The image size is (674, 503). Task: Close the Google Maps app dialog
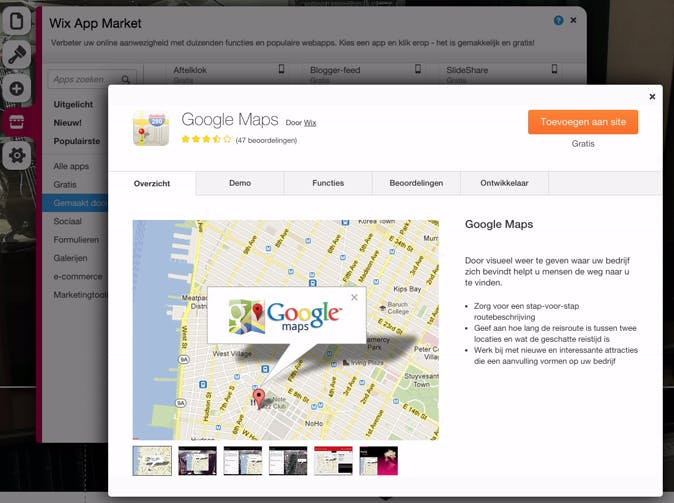652,97
